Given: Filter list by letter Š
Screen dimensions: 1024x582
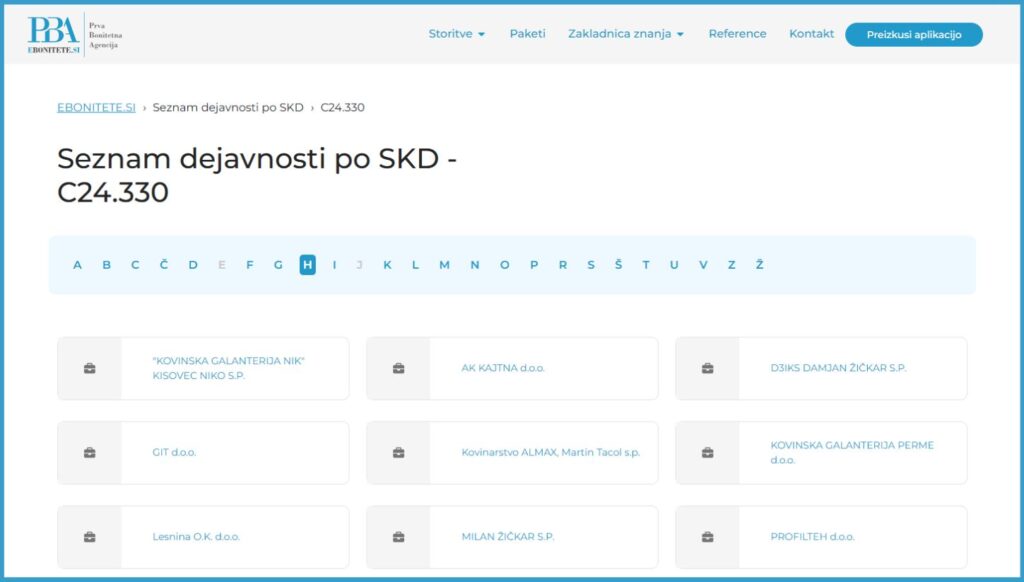Looking at the screenshot, I should click(618, 265).
